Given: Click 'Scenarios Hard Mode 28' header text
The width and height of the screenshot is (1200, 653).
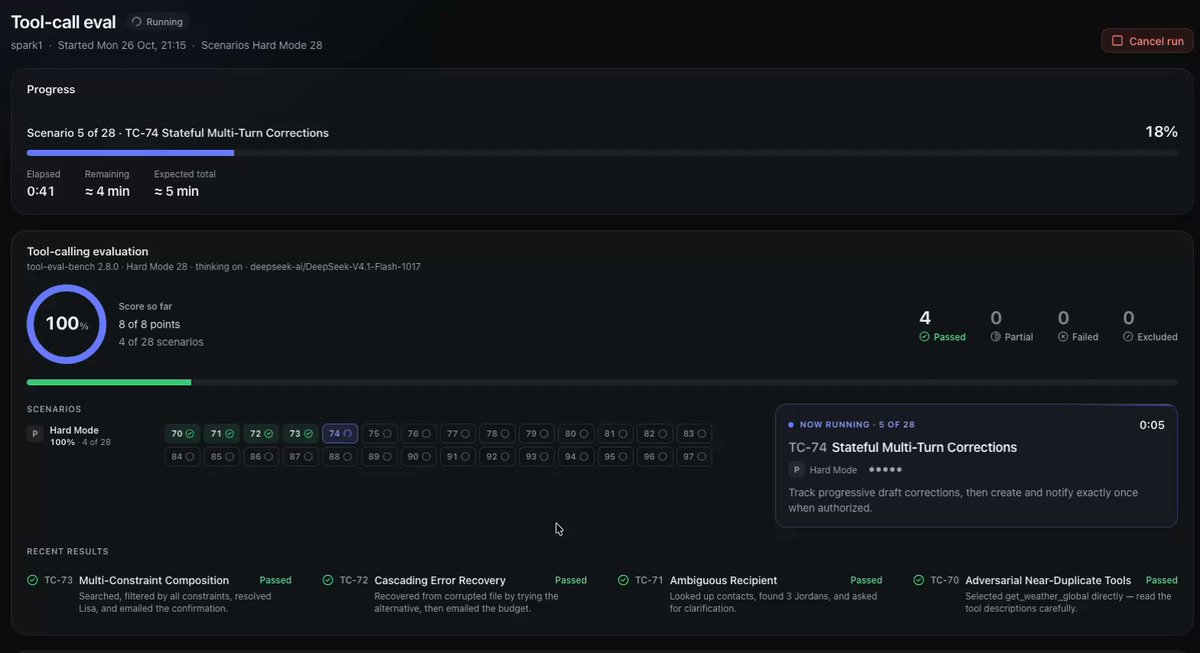Looking at the screenshot, I should [262, 45].
